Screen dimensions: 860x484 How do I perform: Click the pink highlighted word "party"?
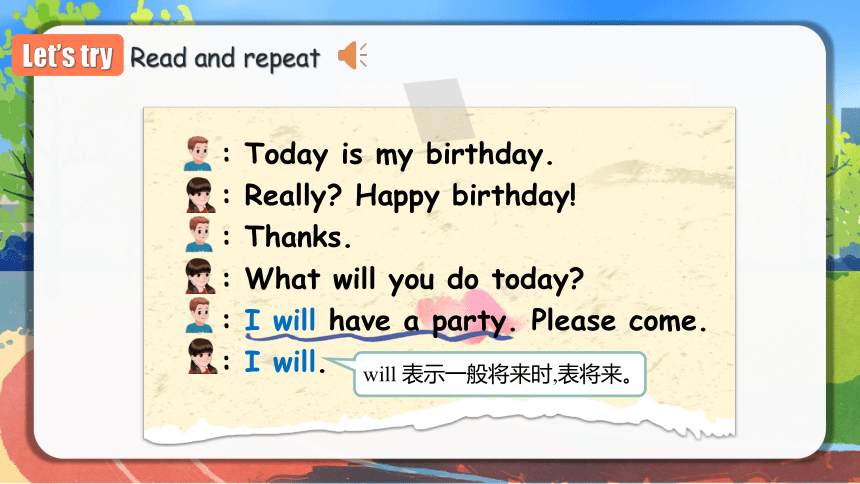(471, 322)
